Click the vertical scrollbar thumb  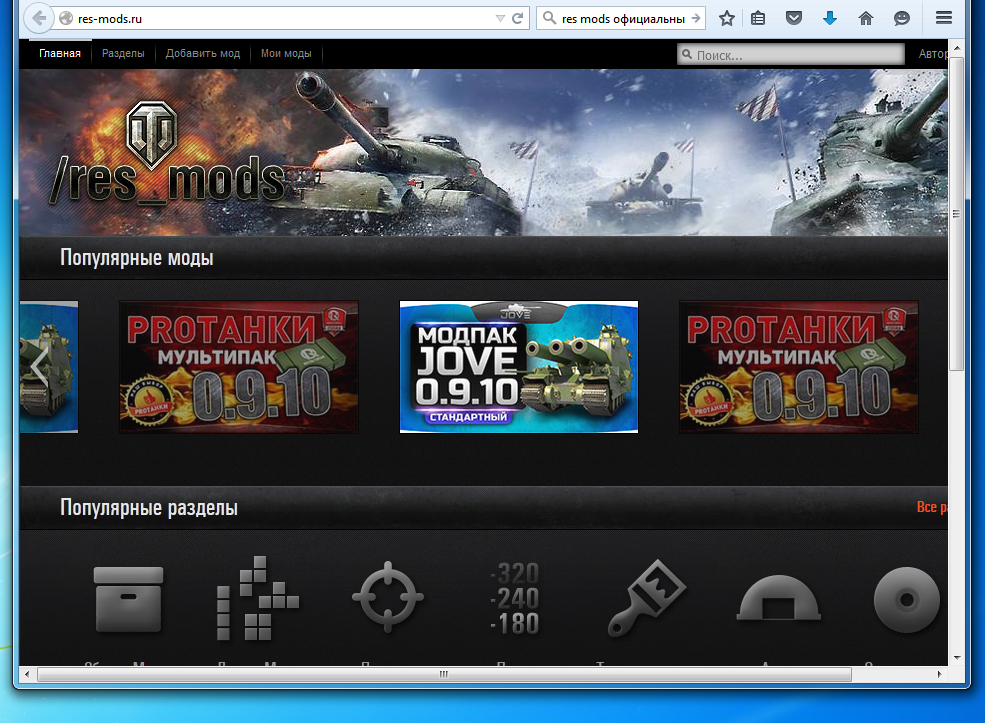click(956, 214)
